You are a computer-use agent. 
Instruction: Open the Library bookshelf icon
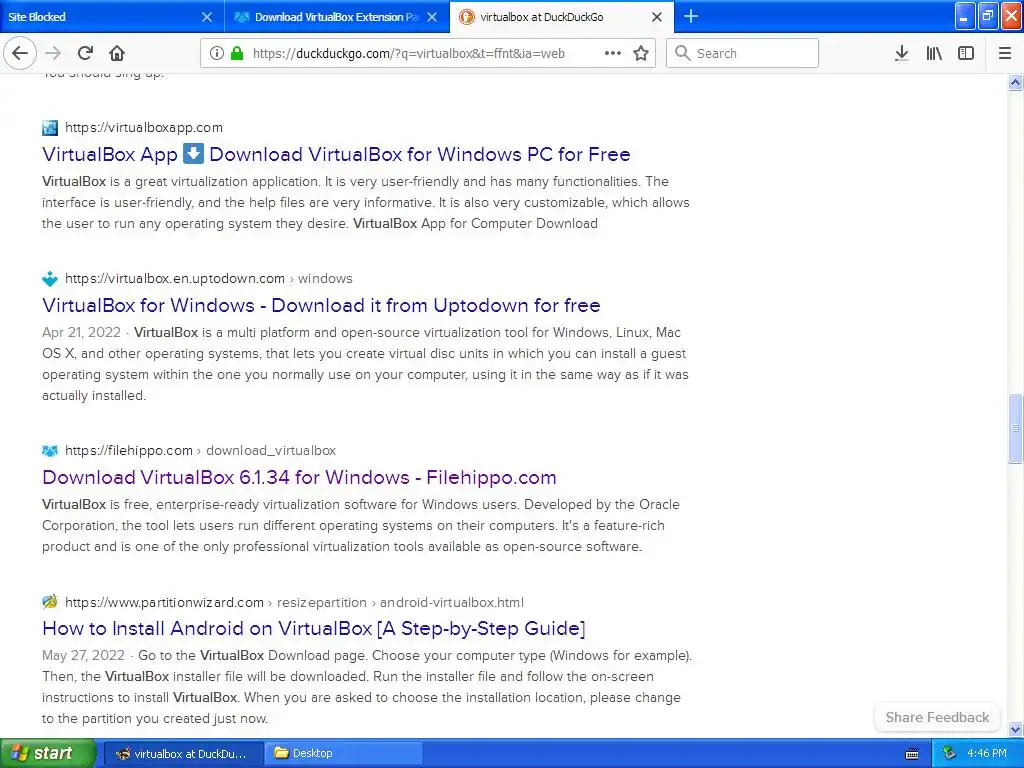coord(934,53)
